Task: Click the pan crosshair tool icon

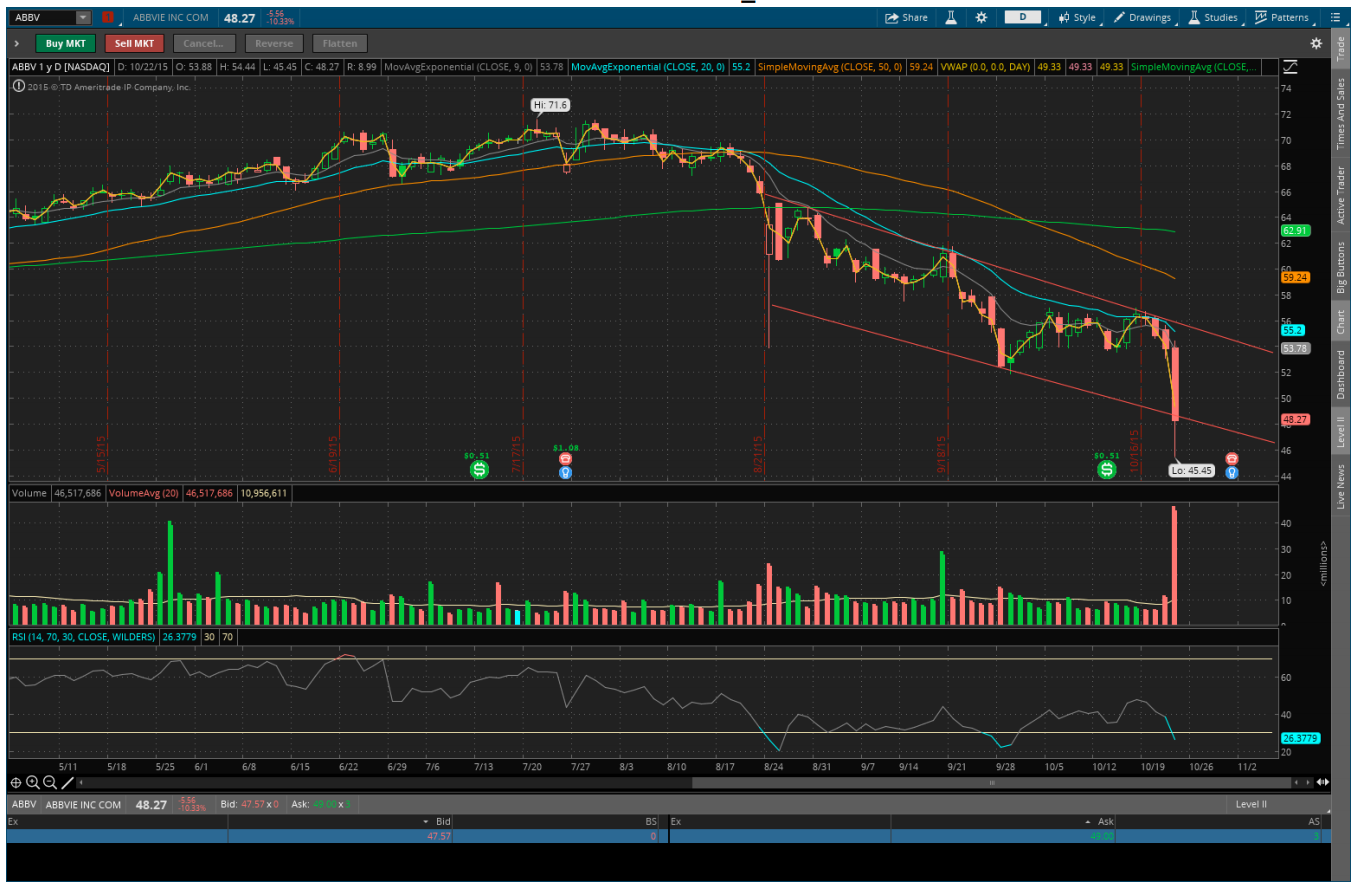Action: (x=16, y=782)
